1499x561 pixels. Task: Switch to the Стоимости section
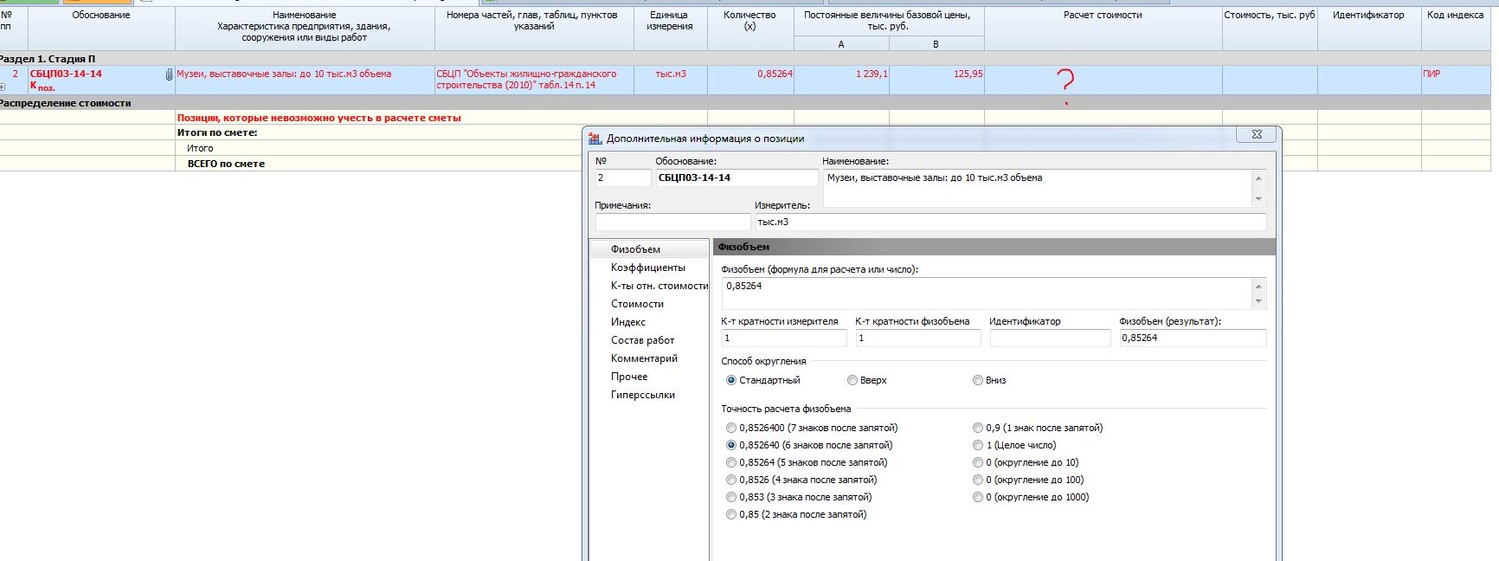click(637, 304)
